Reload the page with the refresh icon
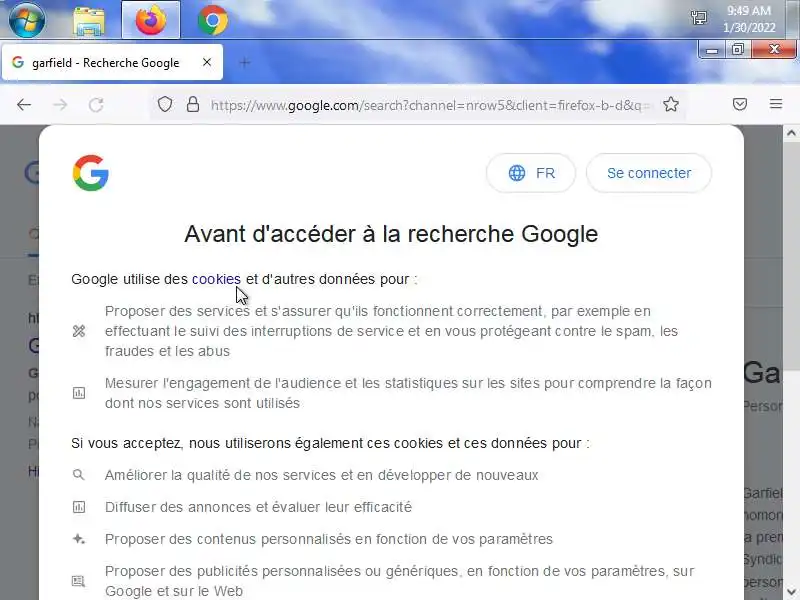This screenshot has height=600, width=800. pos(96,105)
